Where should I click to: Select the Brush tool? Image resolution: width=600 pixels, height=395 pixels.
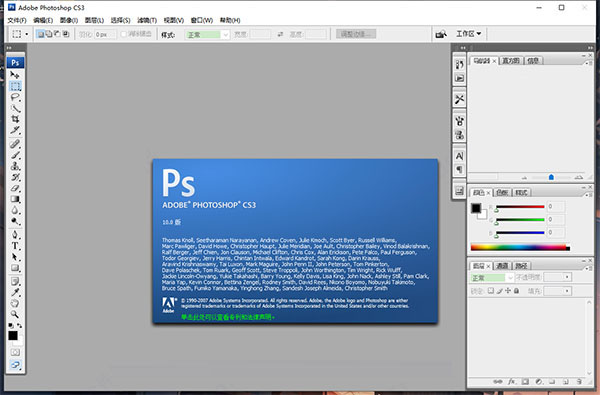pyautogui.click(x=15, y=155)
